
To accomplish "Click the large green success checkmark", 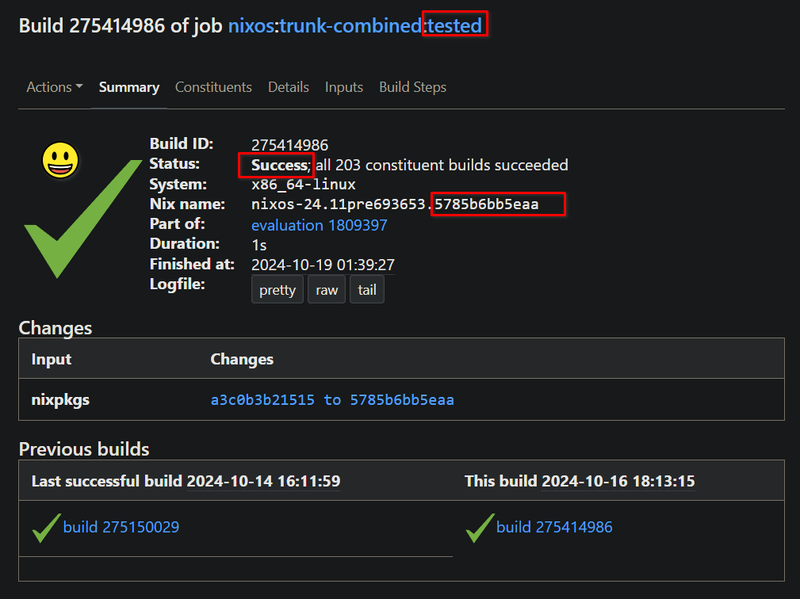I will pyautogui.click(x=83, y=219).
